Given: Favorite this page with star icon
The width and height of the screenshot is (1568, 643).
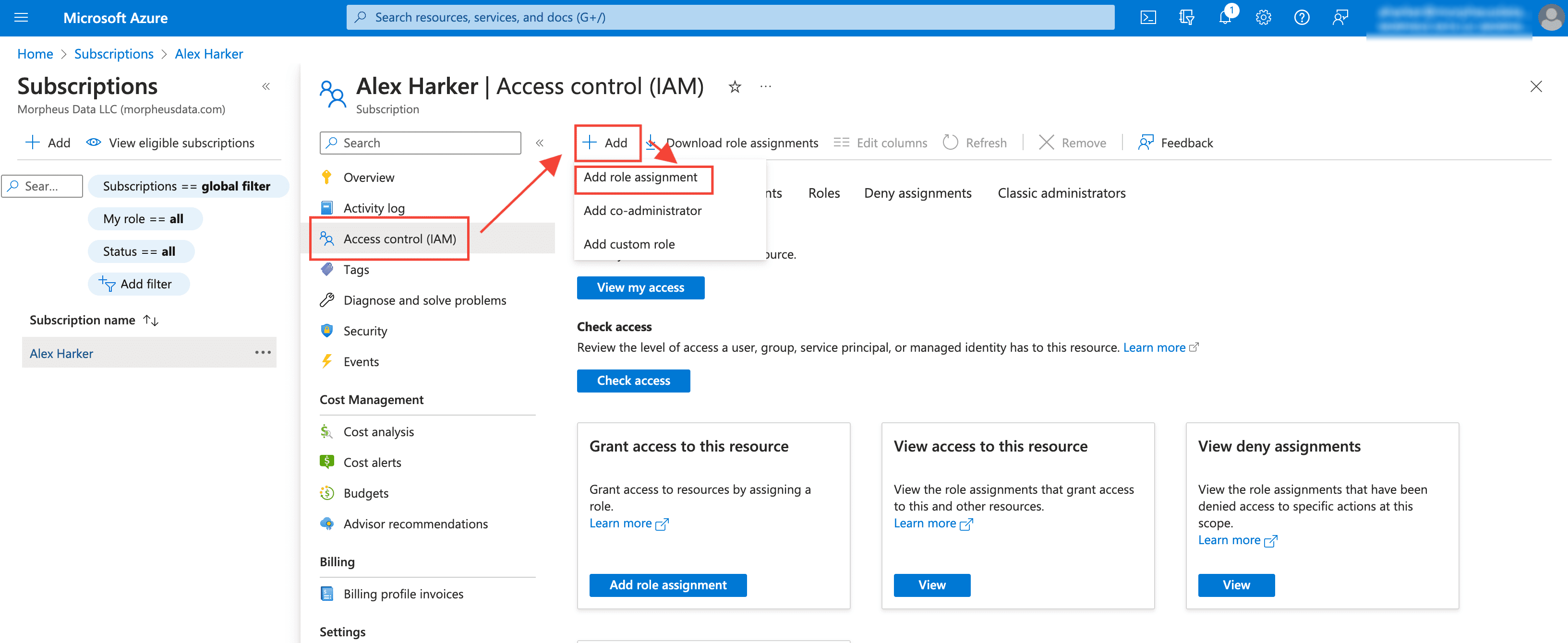Looking at the screenshot, I should [735, 87].
